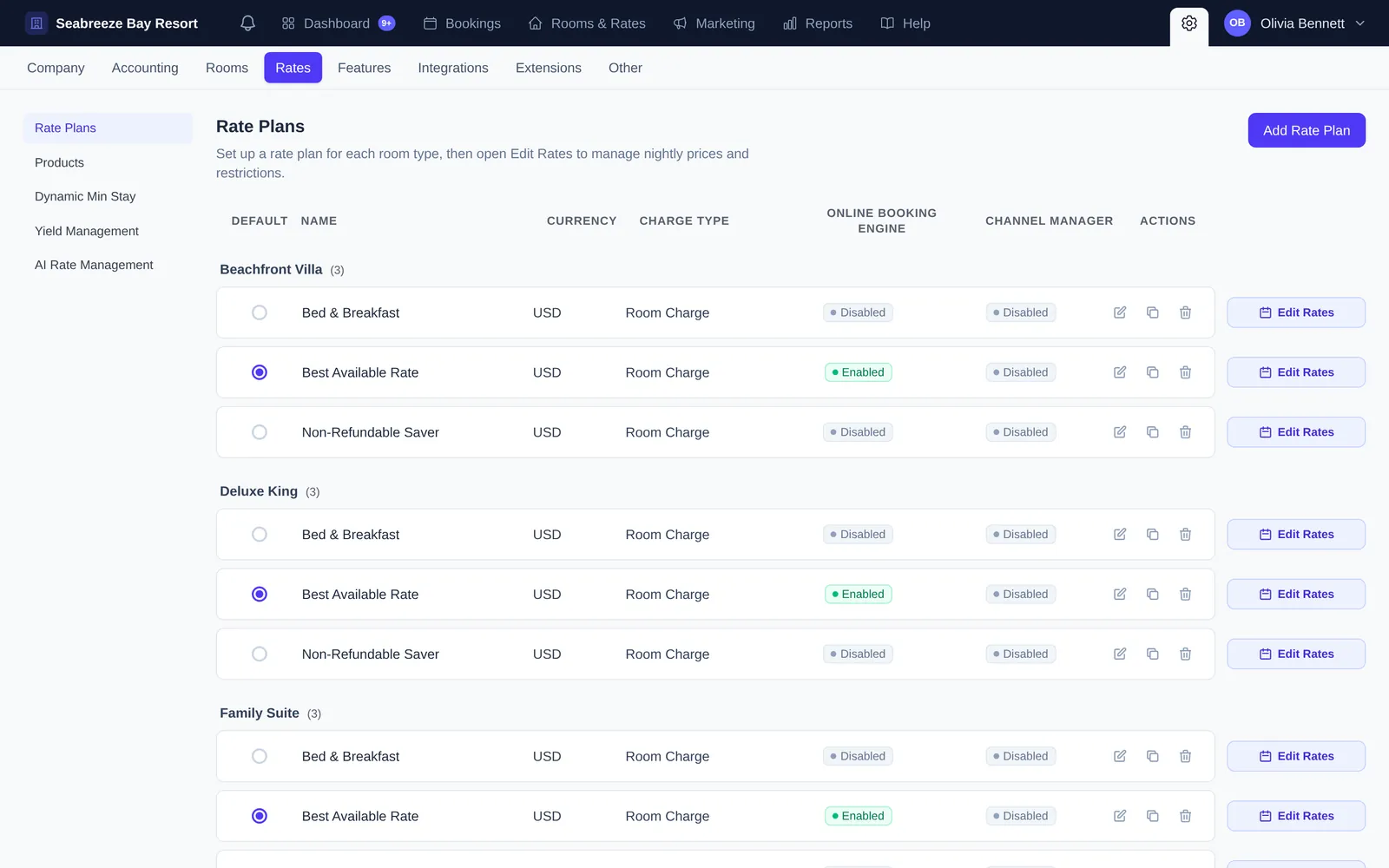Edit Rates for Beachfront Villa Best Available Rate
Screen dimensions: 1389x868
pyautogui.click(x=1296, y=372)
